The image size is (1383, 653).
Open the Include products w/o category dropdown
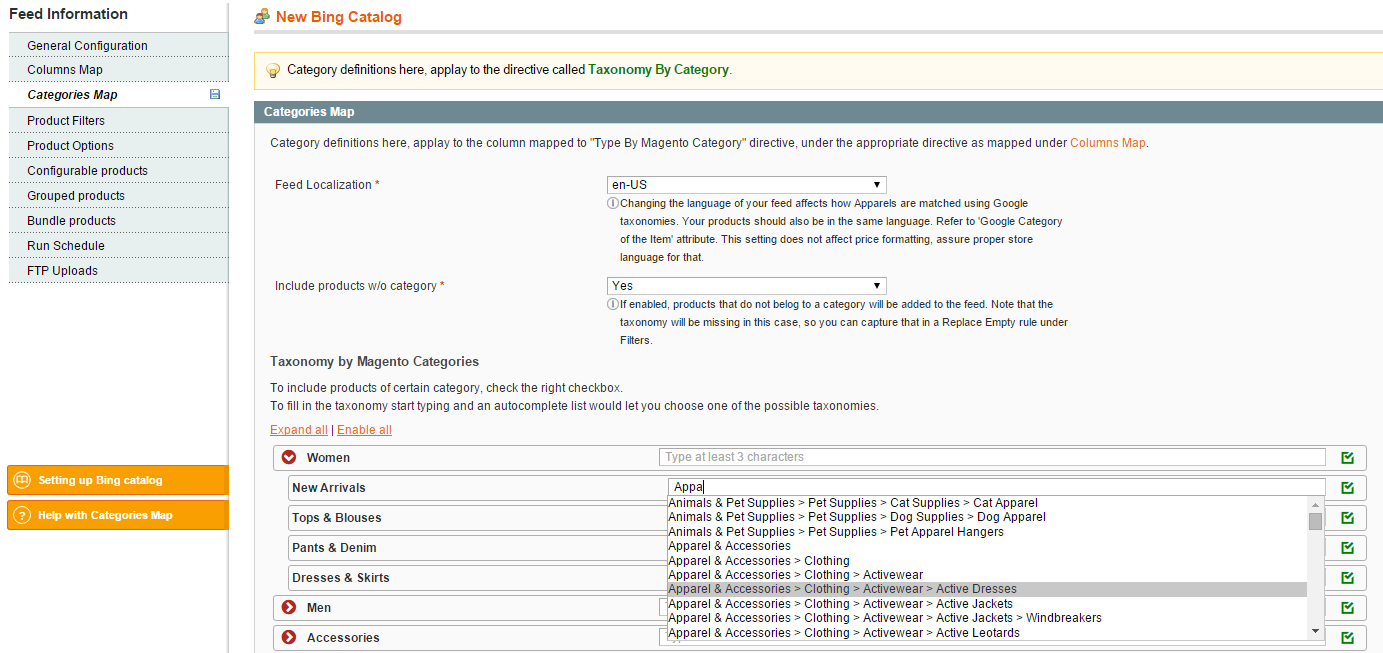point(746,286)
